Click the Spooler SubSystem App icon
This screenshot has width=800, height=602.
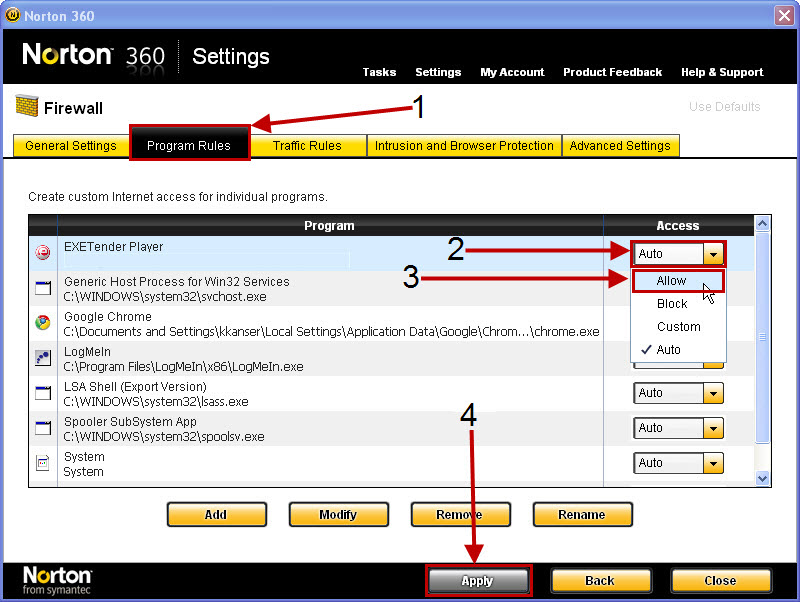point(43,427)
